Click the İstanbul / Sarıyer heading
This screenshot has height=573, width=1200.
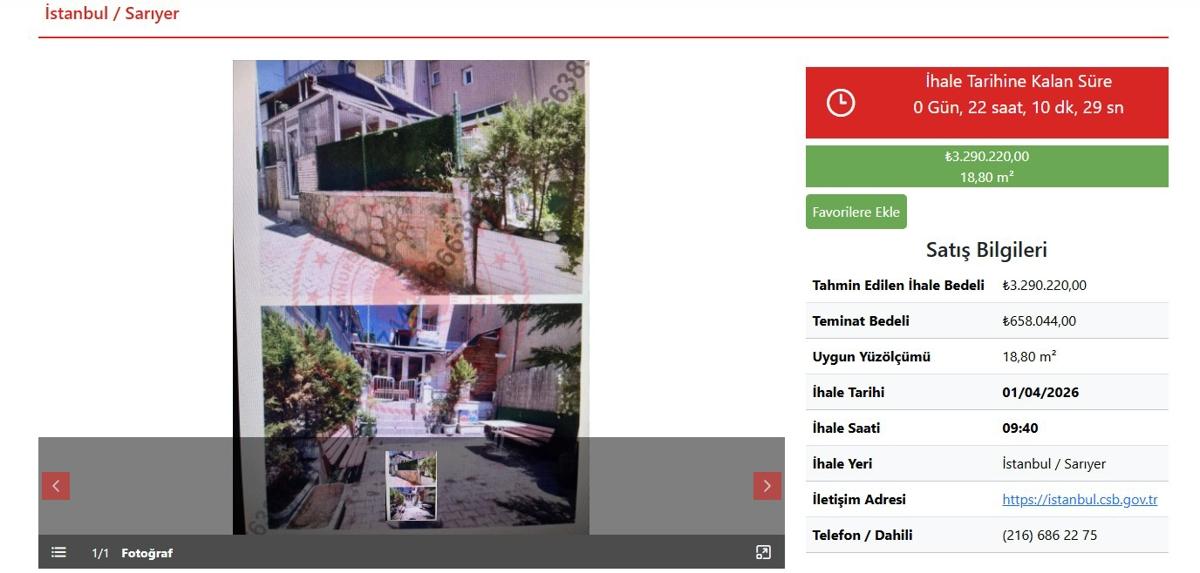point(112,14)
